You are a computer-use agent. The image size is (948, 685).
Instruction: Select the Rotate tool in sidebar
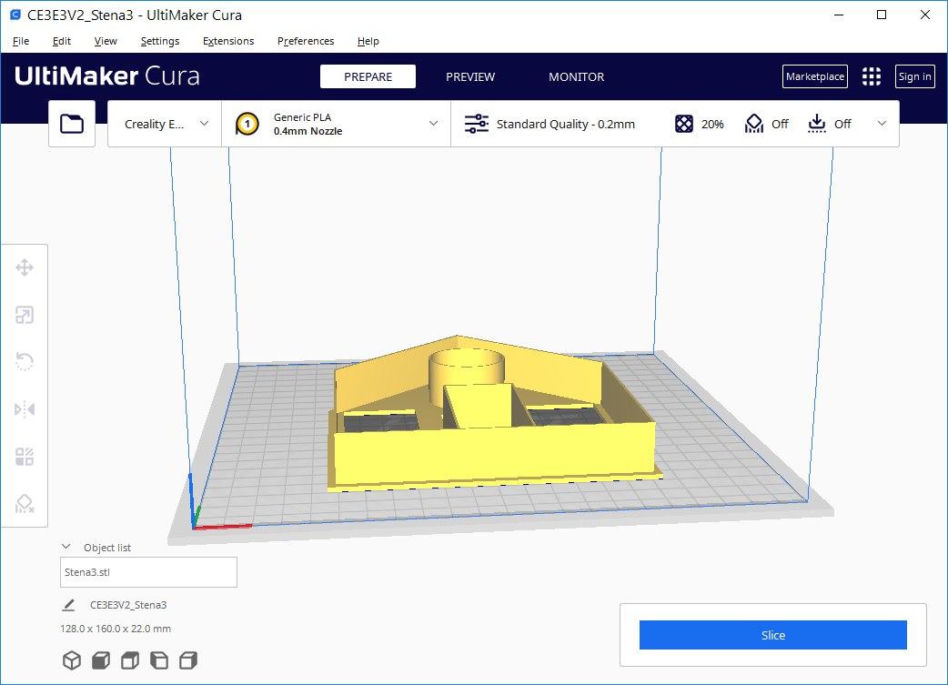24,362
